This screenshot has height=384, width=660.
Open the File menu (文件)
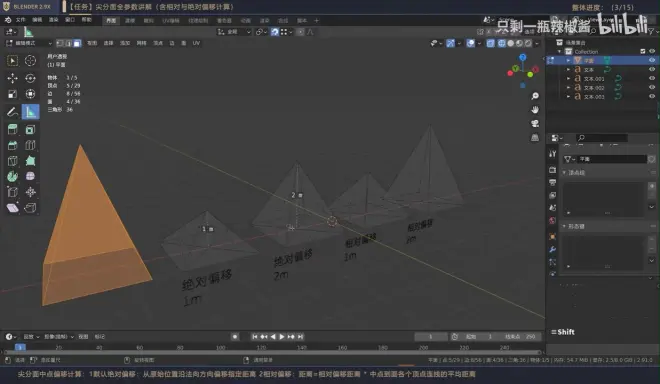[x=20, y=20]
